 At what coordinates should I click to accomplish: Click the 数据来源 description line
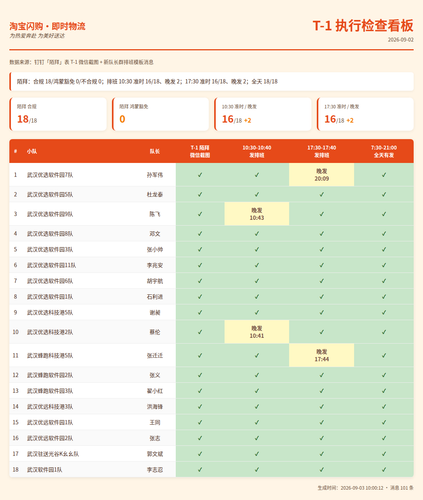81,62
